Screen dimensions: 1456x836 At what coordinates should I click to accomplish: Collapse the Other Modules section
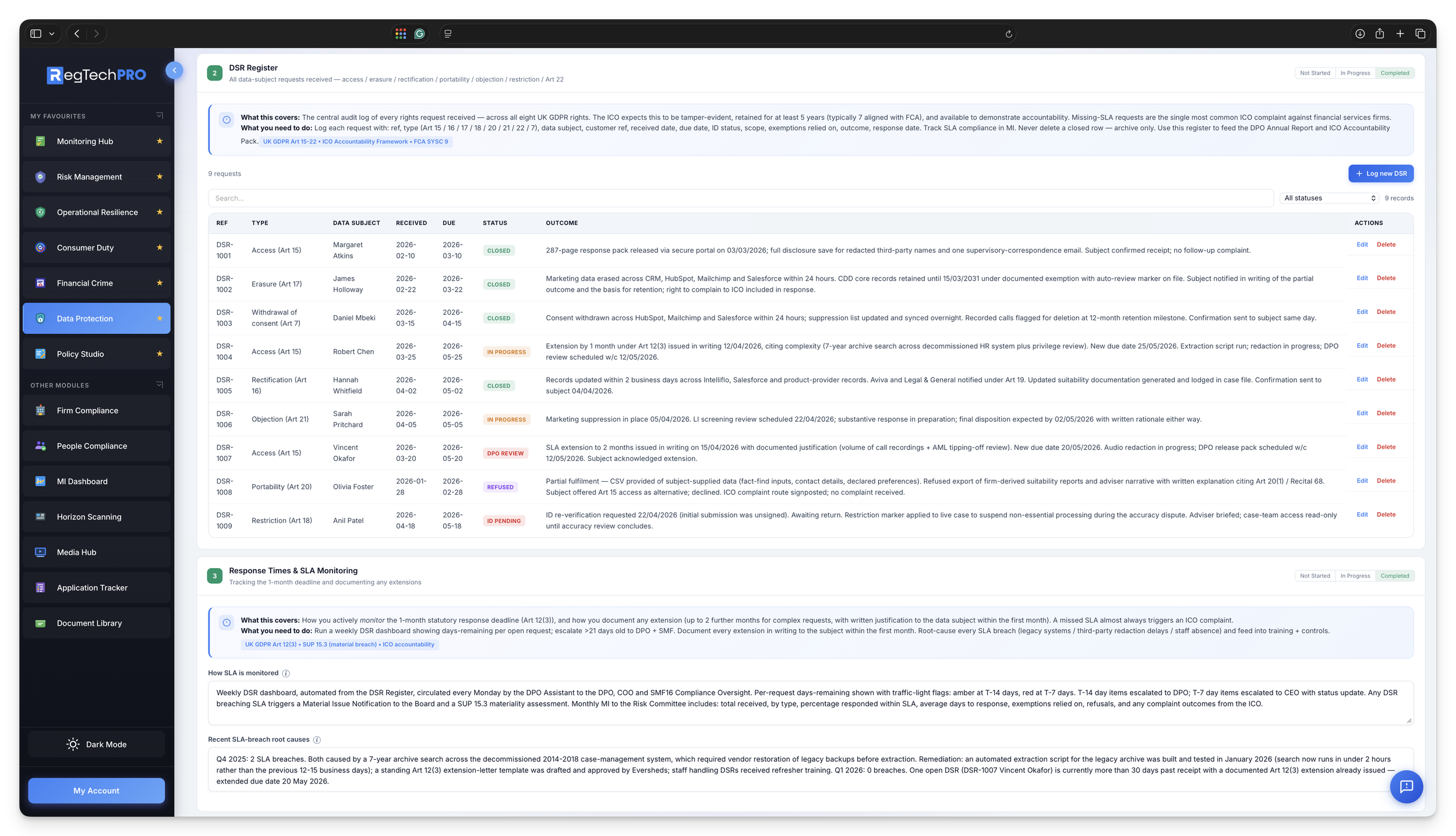pos(160,385)
